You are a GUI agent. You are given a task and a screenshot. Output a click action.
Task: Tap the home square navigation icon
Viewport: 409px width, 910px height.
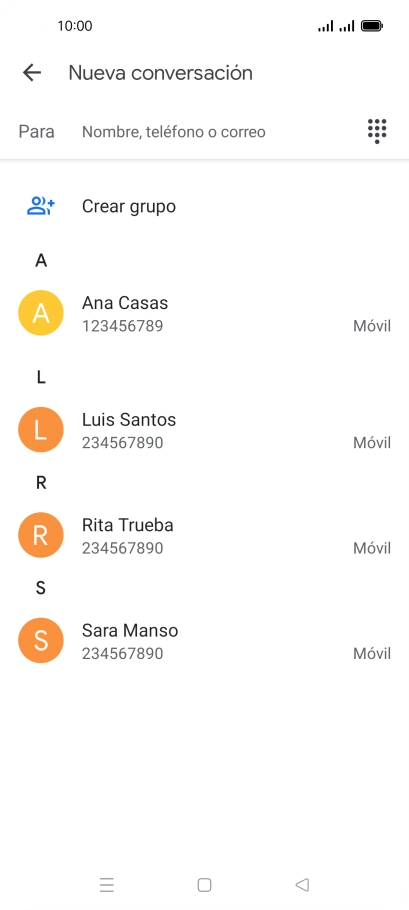click(204, 884)
